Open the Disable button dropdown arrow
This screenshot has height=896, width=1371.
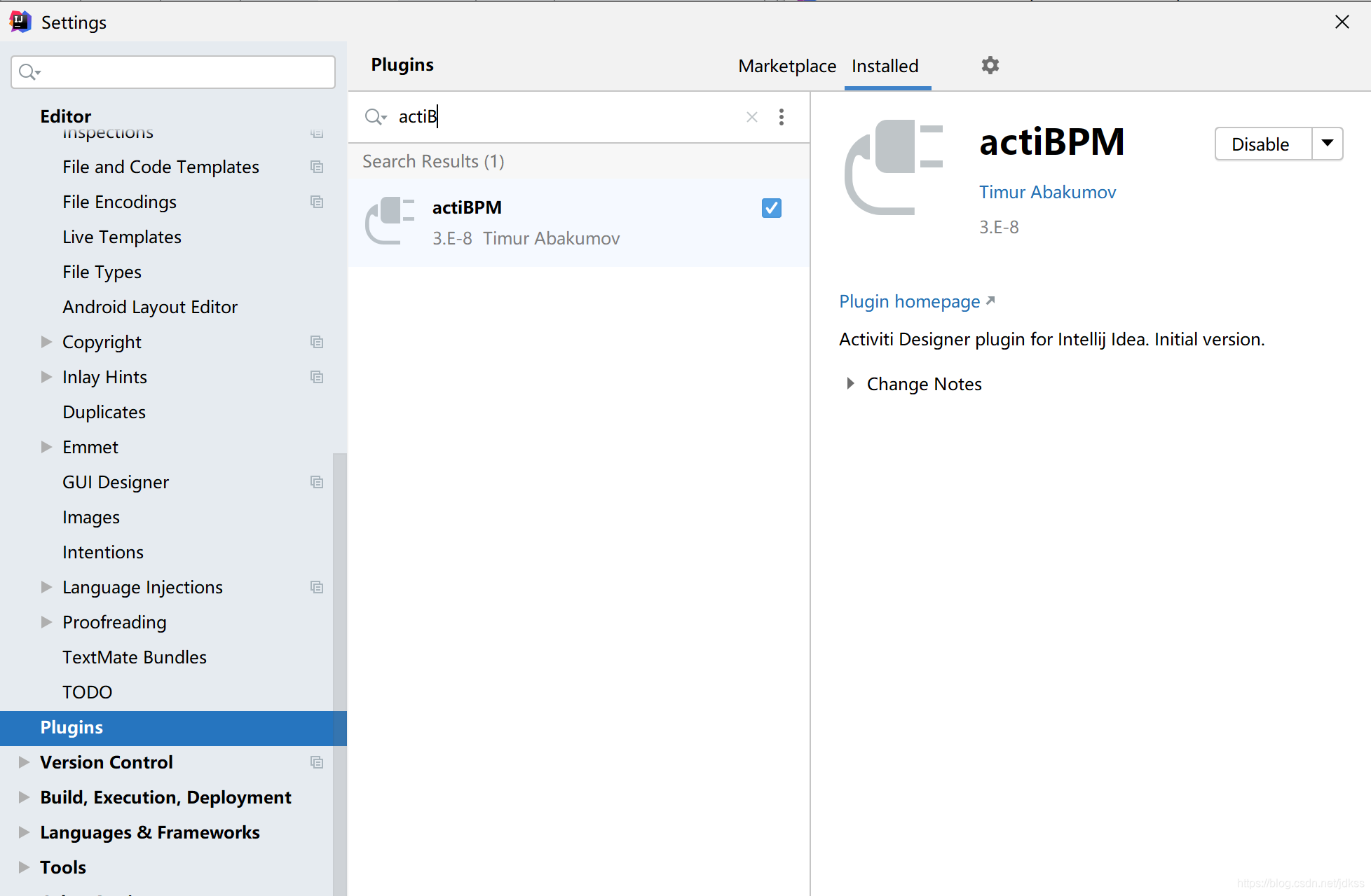click(x=1327, y=144)
